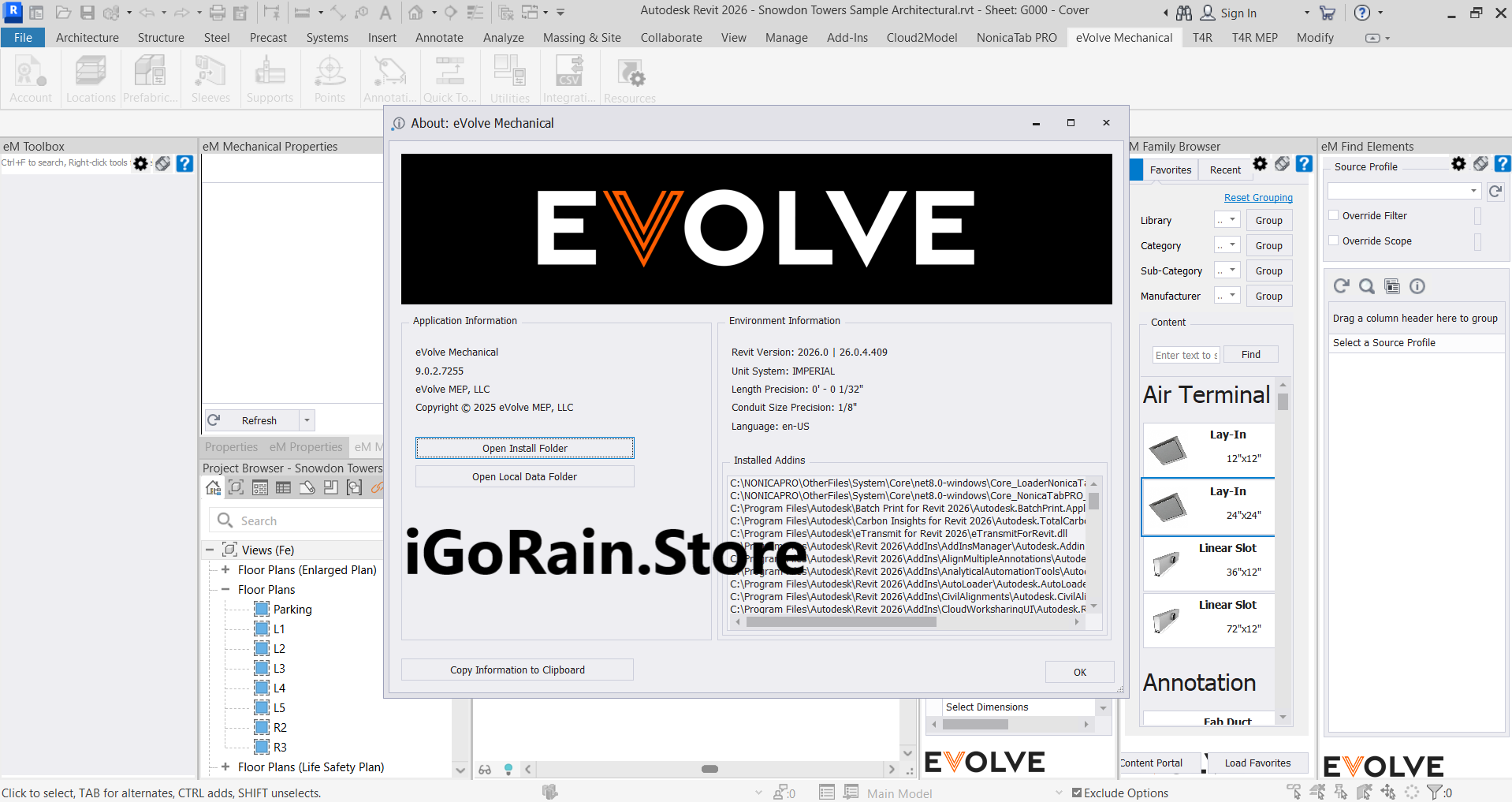Screen dimensions: 1512x802
Task: Check the Exclude Options box in status bar
Action: coord(1075,793)
